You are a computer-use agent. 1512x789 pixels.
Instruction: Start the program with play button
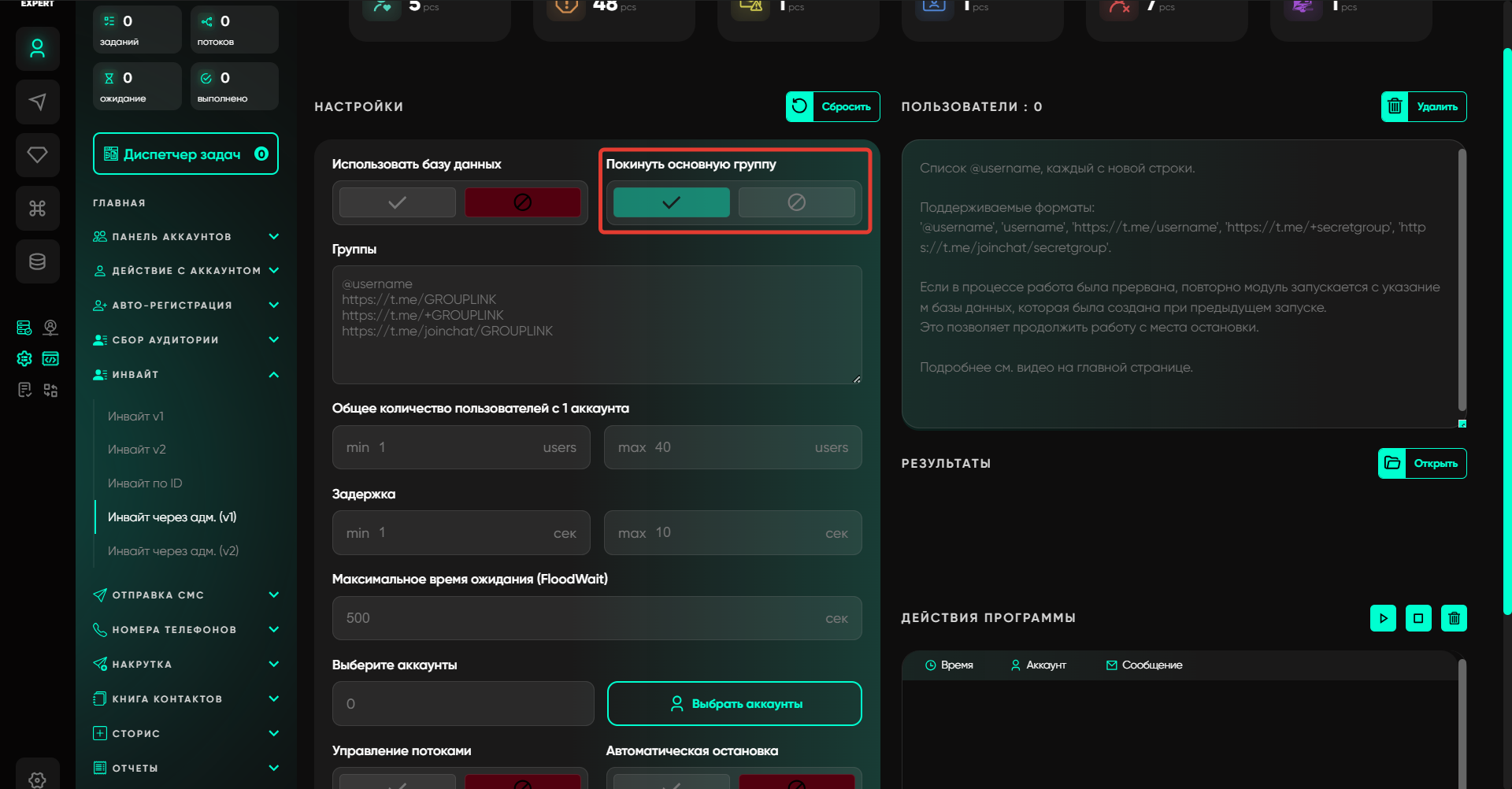[x=1383, y=618]
